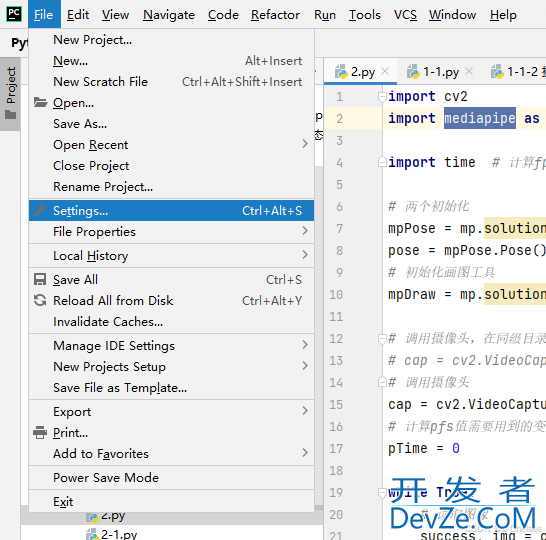
Task: Click the floppy disk icon beside Save All
Action: [x=40, y=279]
